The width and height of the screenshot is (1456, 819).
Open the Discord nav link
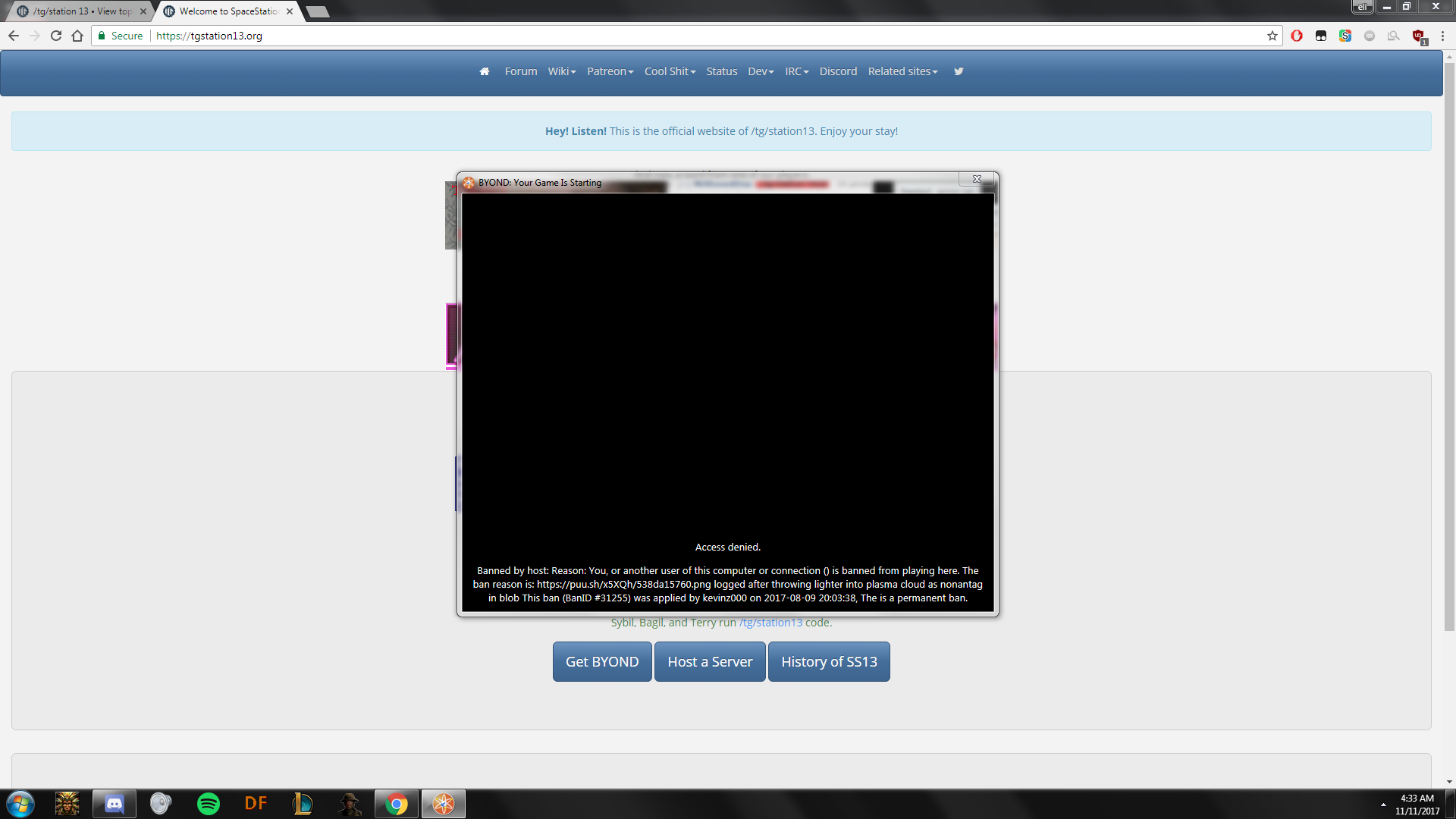tap(838, 71)
